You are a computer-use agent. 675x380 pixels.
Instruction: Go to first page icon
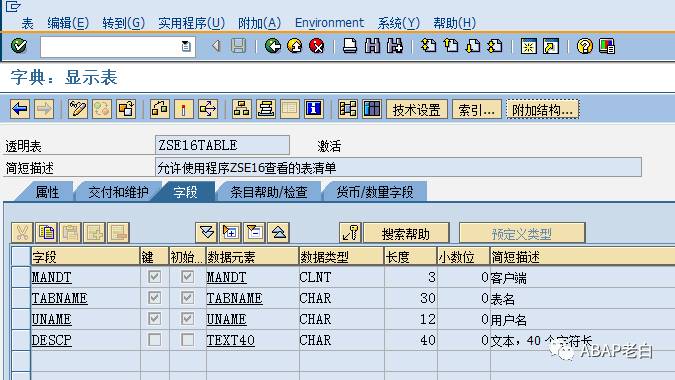coord(428,46)
